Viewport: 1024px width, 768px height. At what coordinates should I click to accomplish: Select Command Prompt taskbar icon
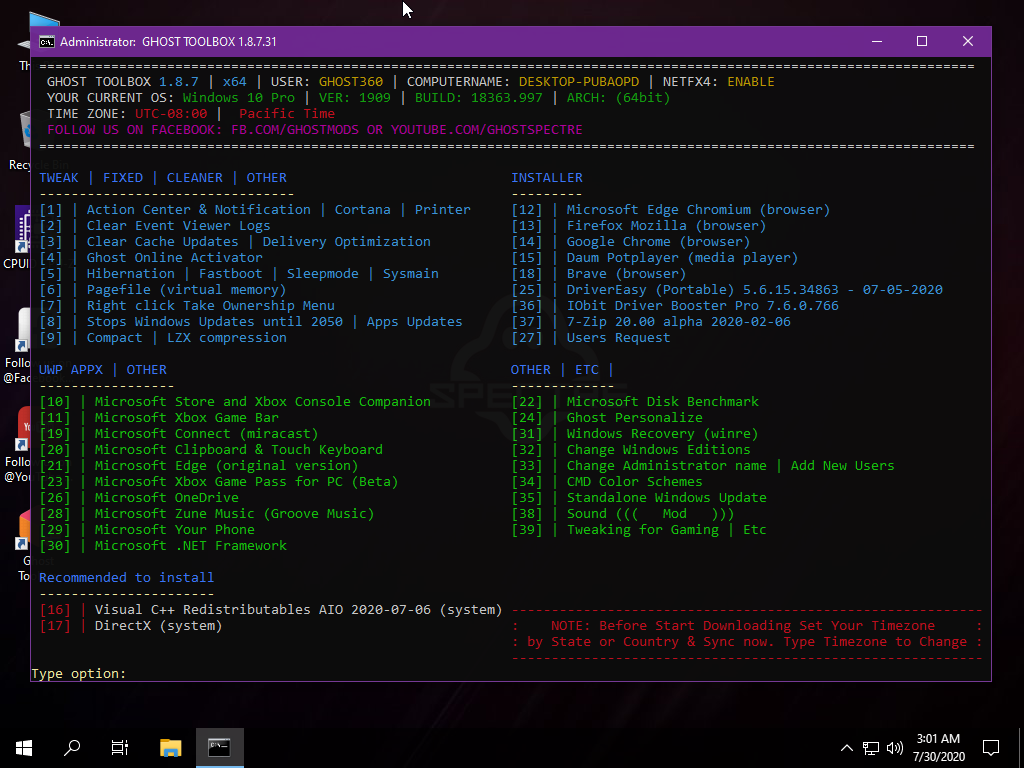coord(219,747)
